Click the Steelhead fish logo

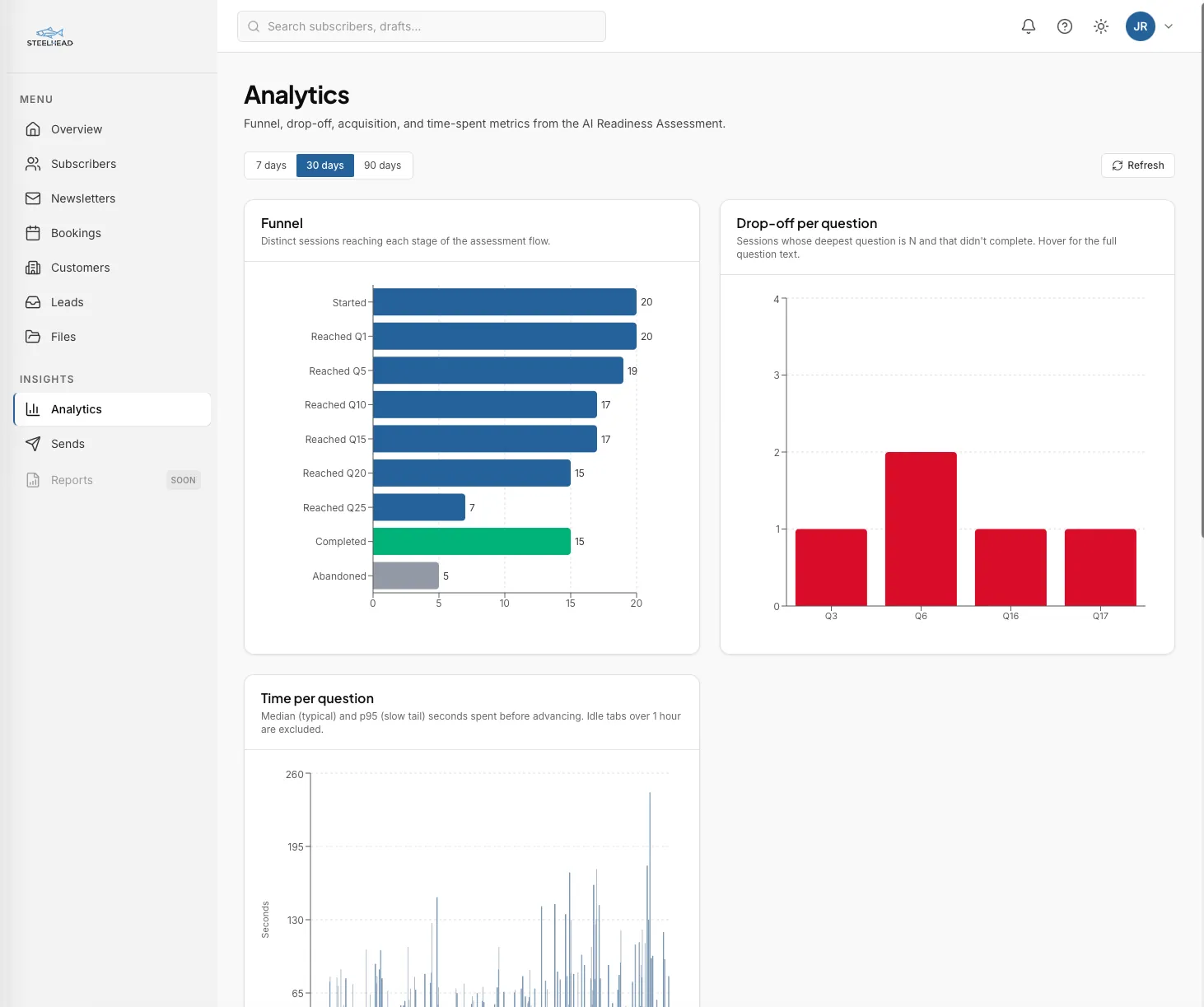pos(49,37)
